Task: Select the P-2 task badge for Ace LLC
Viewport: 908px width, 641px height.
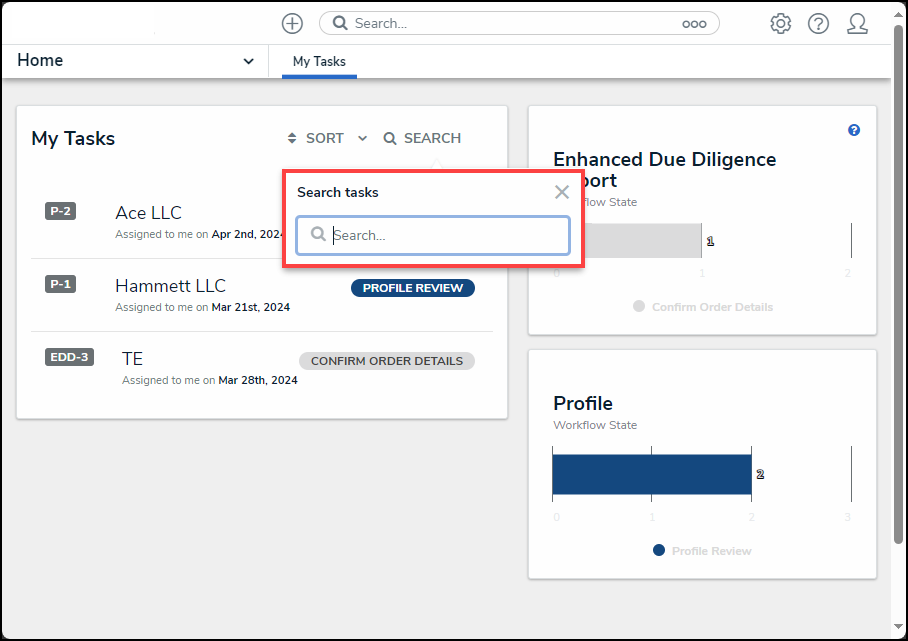Action: (x=60, y=211)
